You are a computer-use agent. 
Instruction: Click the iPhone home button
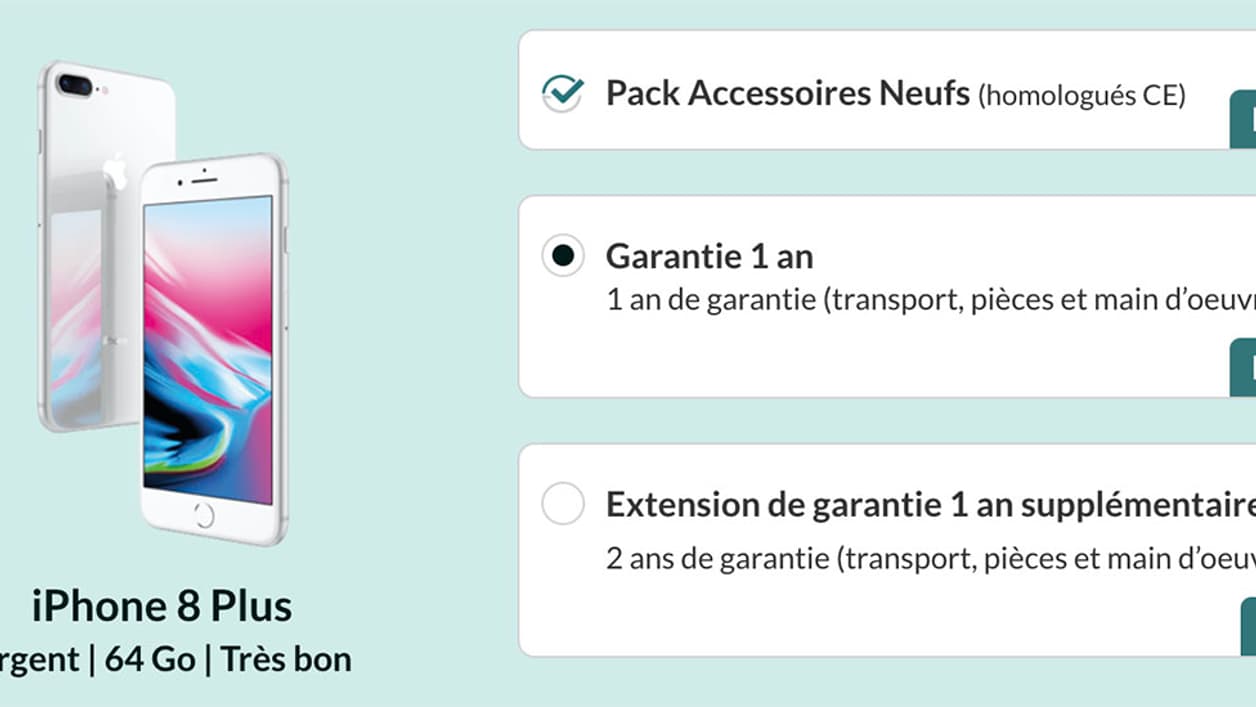204,515
